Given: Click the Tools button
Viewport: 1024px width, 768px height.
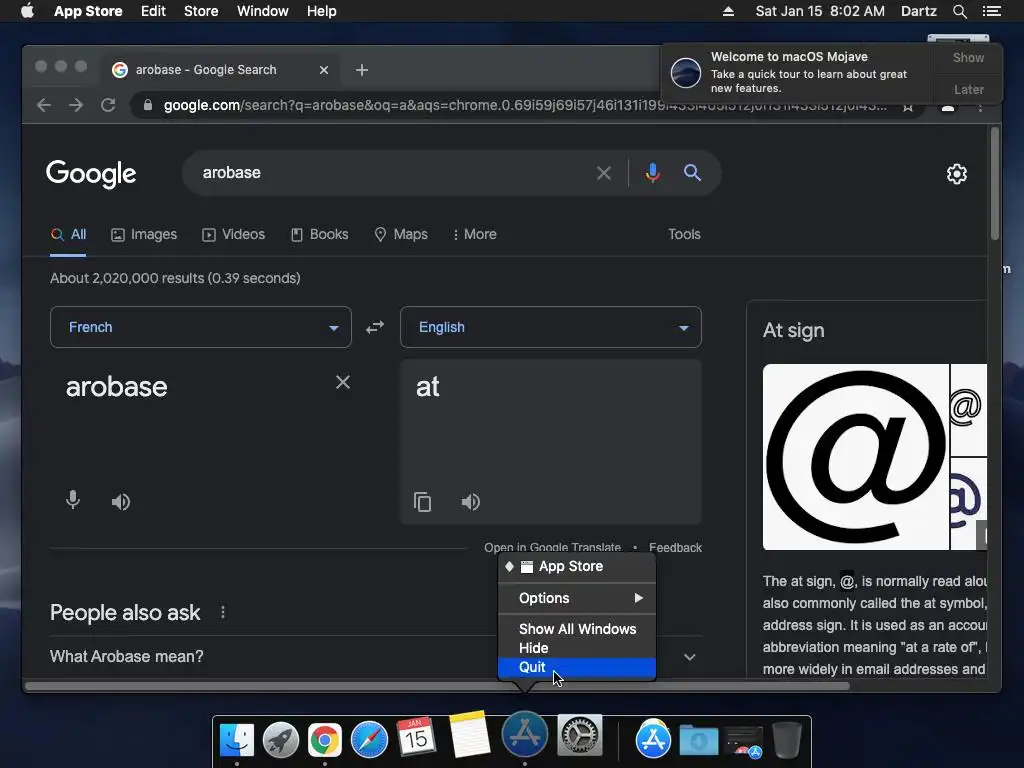Looking at the screenshot, I should tap(684, 234).
